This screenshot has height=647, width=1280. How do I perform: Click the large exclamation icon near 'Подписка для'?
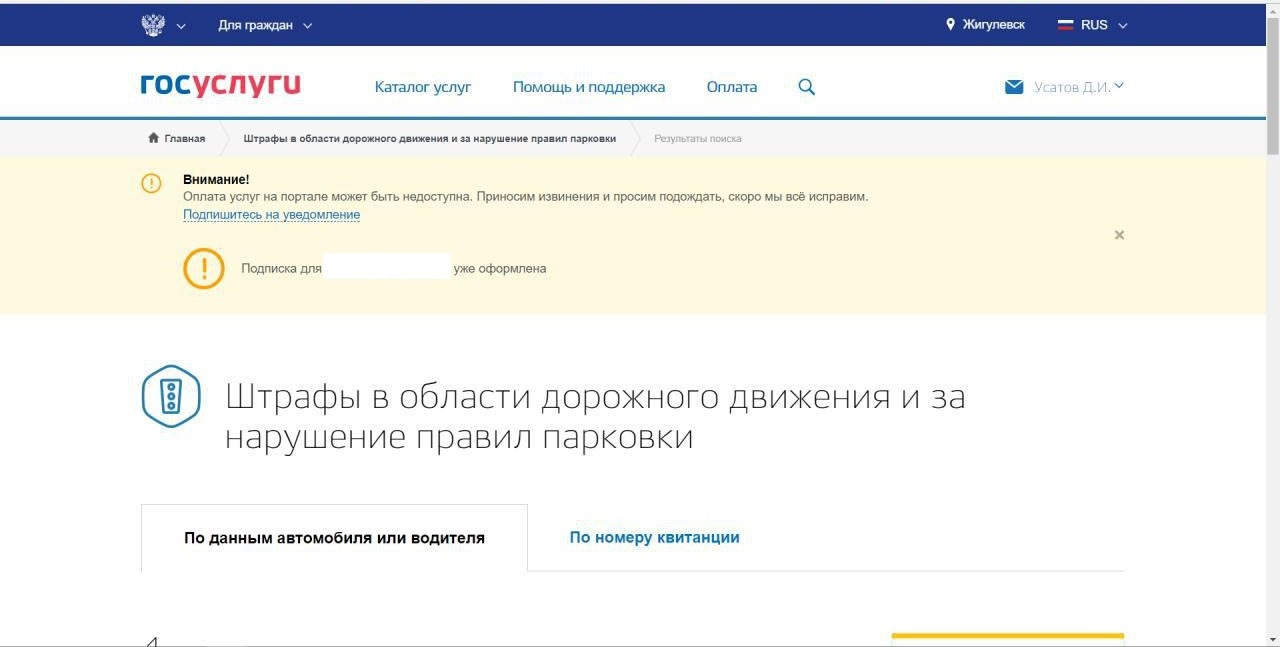[204, 268]
